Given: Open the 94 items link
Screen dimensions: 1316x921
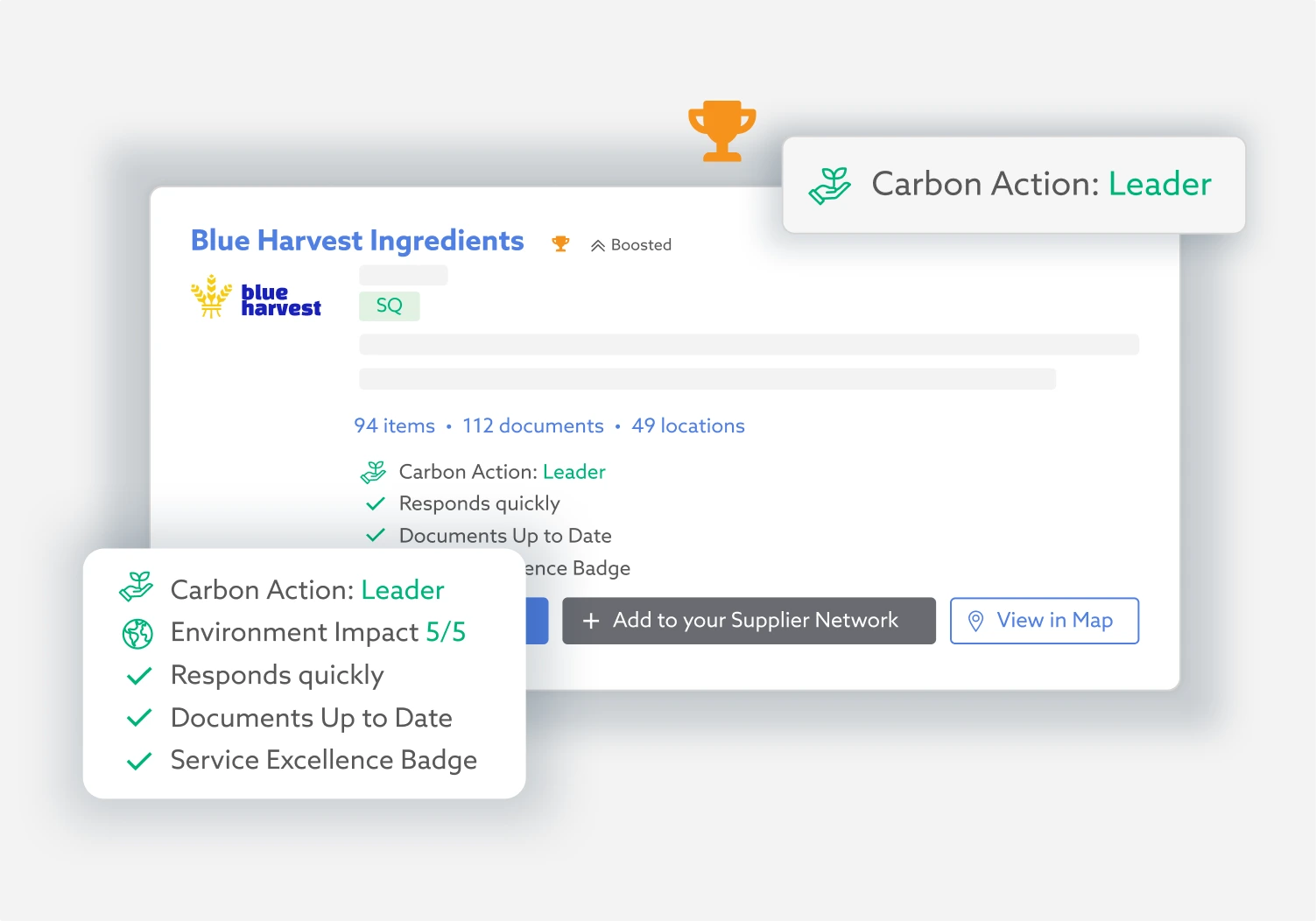Looking at the screenshot, I should coord(394,426).
